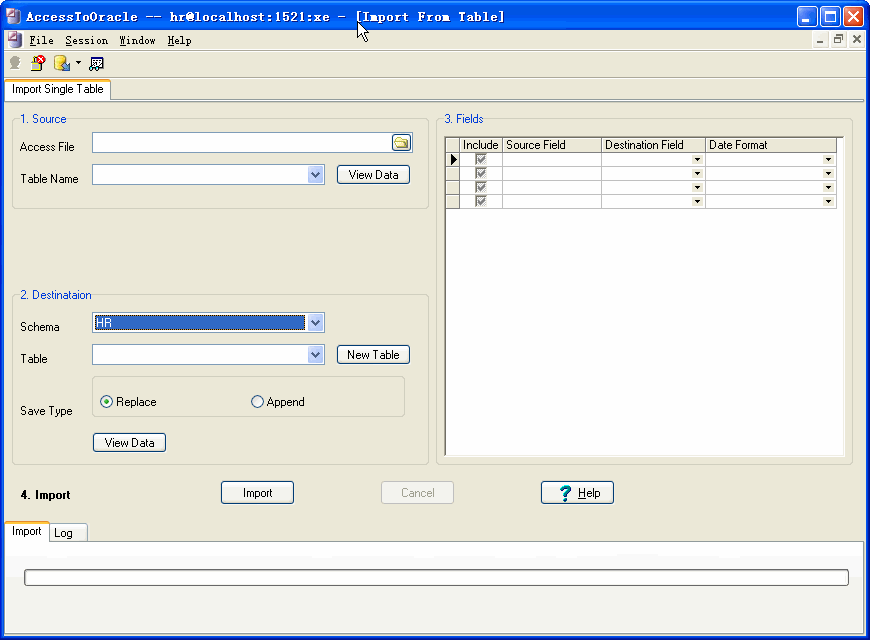Screen dimensions: 870x640
Task: Select the Replace save type
Action: (128, 402)
